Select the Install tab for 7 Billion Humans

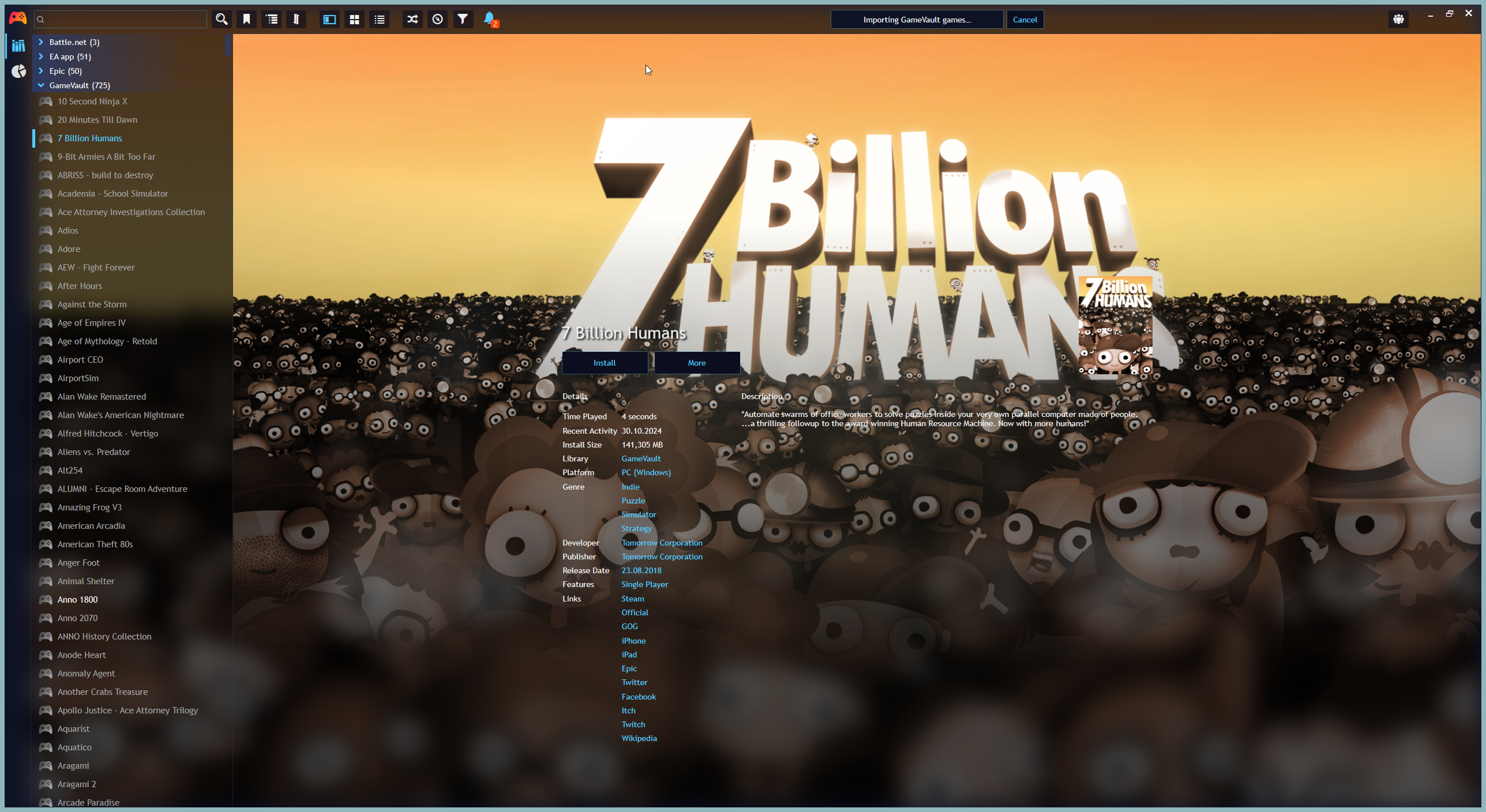coord(604,362)
